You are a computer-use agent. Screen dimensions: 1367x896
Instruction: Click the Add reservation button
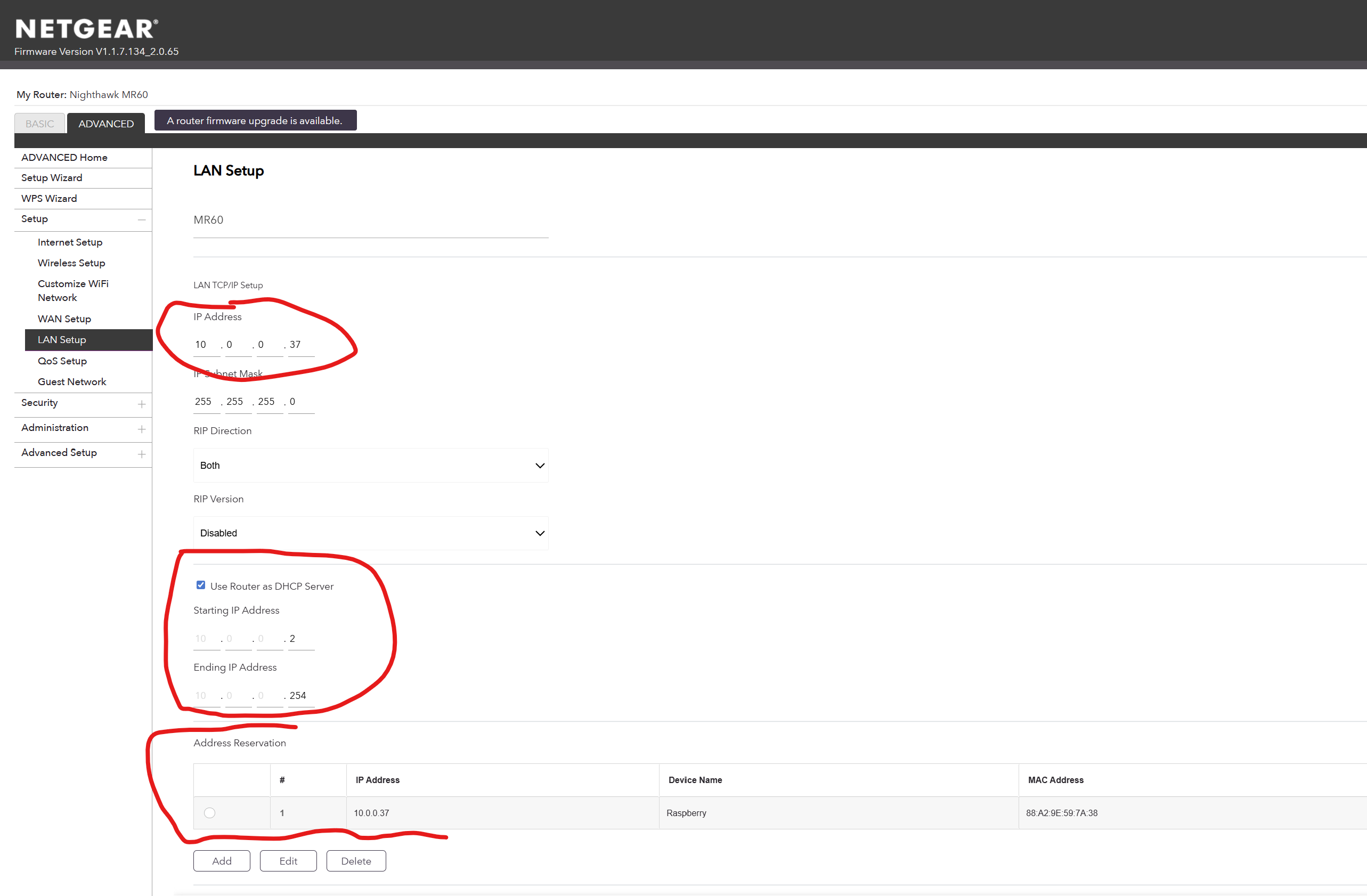tap(222, 860)
